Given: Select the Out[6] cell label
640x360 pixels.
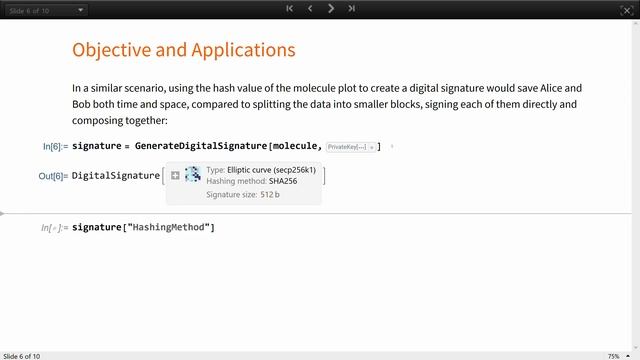Looking at the screenshot, I should tap(53, 176).
